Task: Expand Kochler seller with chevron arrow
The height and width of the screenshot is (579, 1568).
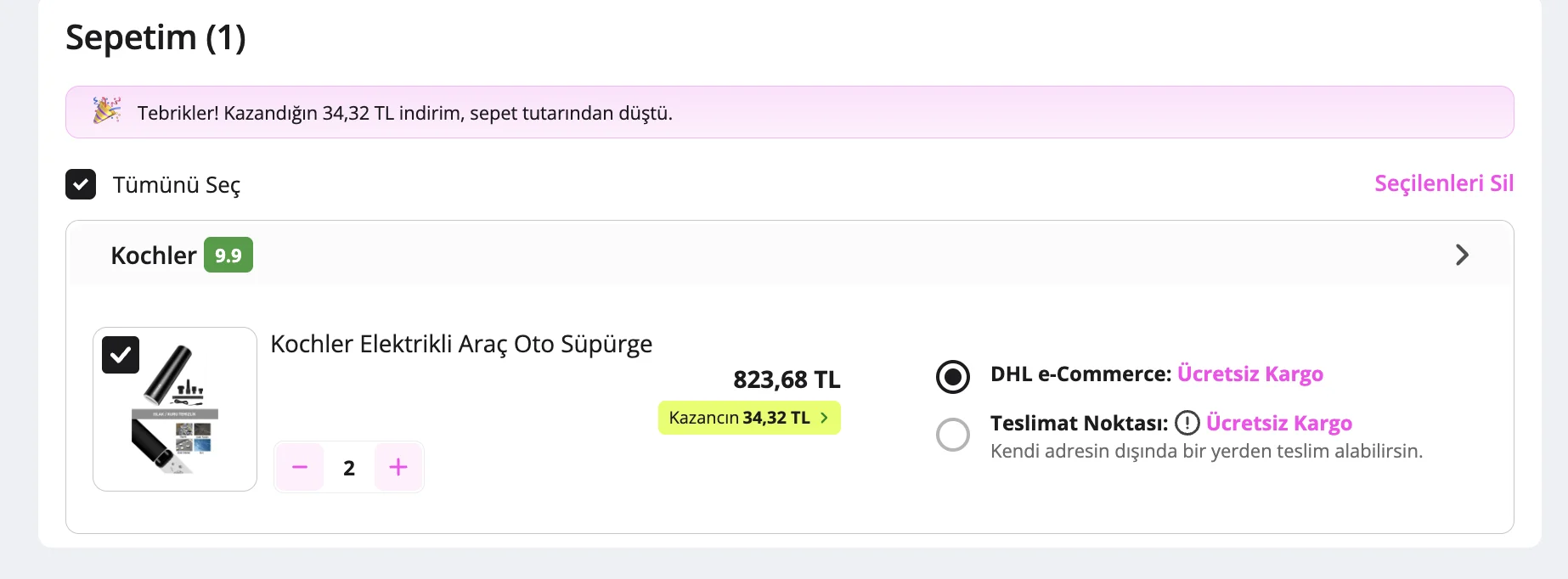Action: pyautogui.click(x=1462, y=255)
